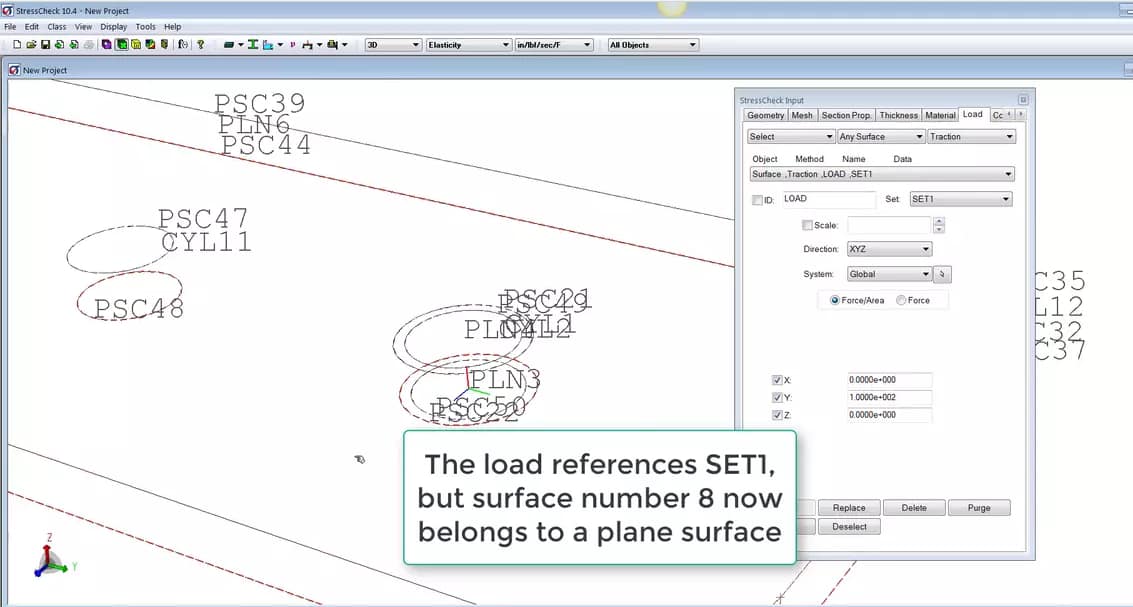1133x607 pixels.
Task: Select the Force/Area radio button
Action: pyautogui.click(x=835, y=300)
